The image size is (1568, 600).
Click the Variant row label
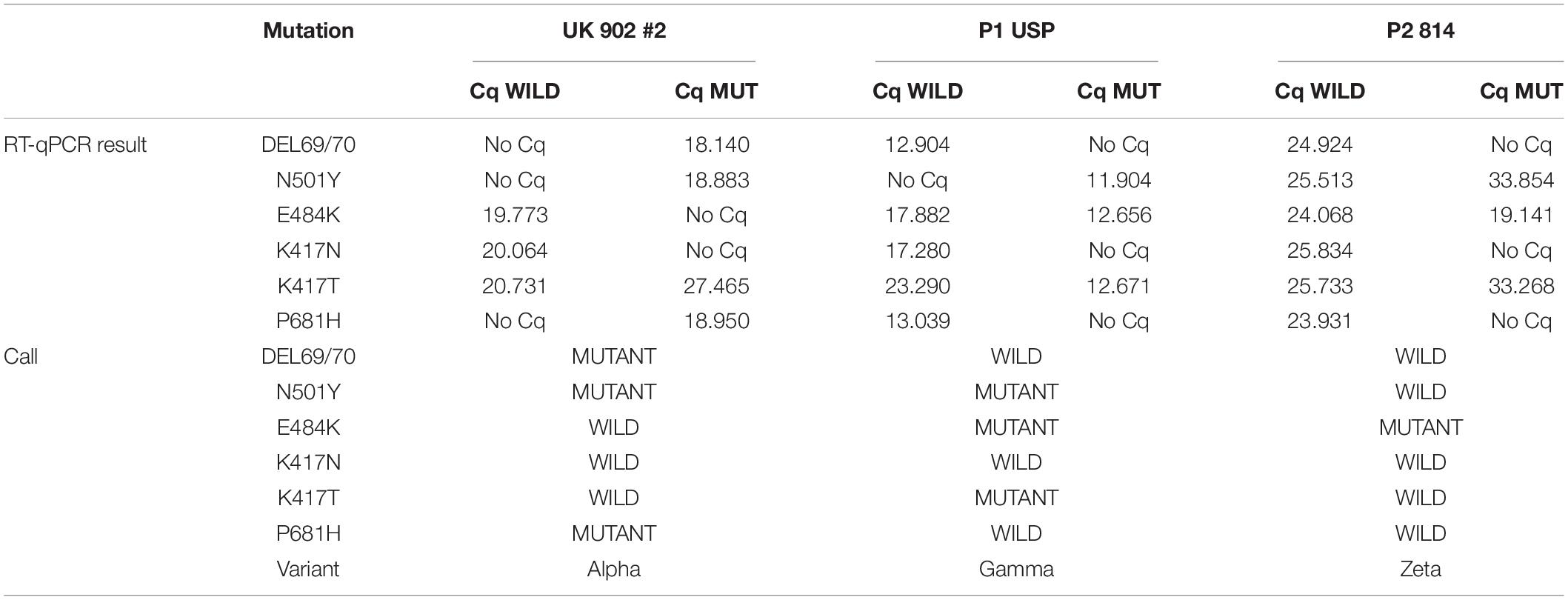(308, 569)
